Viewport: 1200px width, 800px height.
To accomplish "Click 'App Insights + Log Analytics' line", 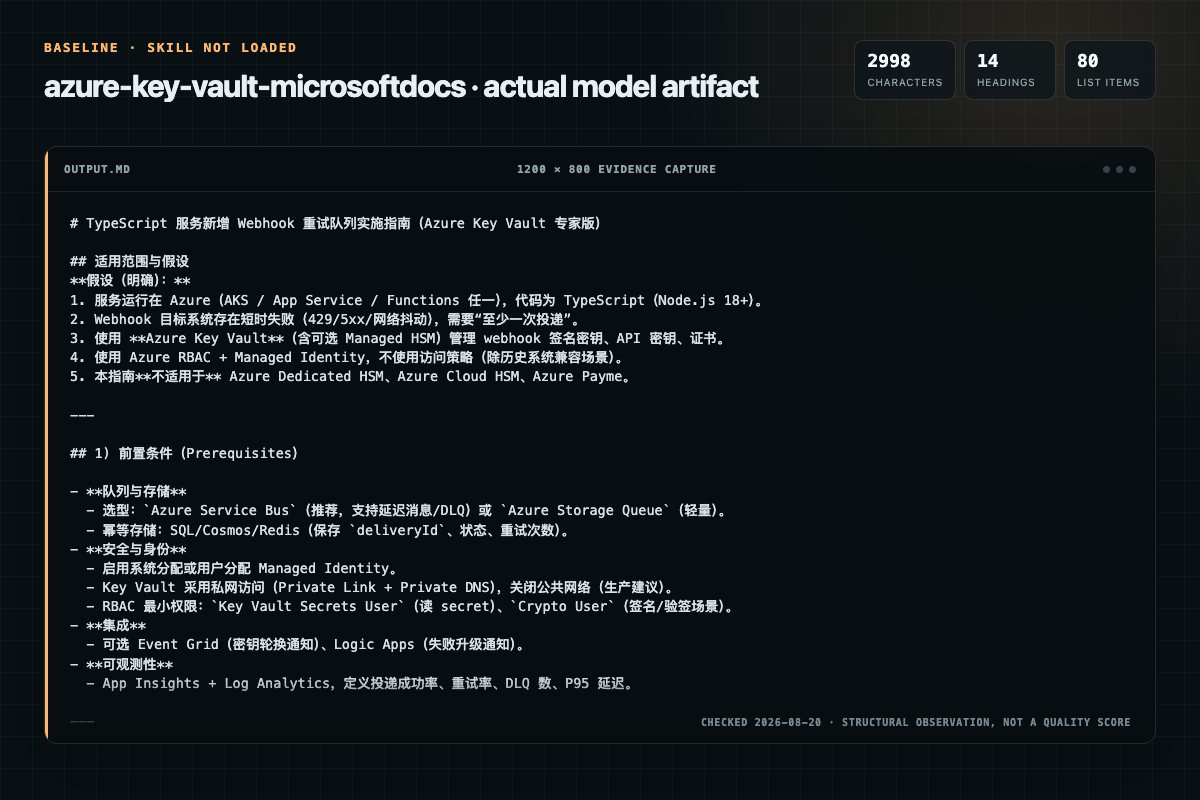I will (359, 683).
